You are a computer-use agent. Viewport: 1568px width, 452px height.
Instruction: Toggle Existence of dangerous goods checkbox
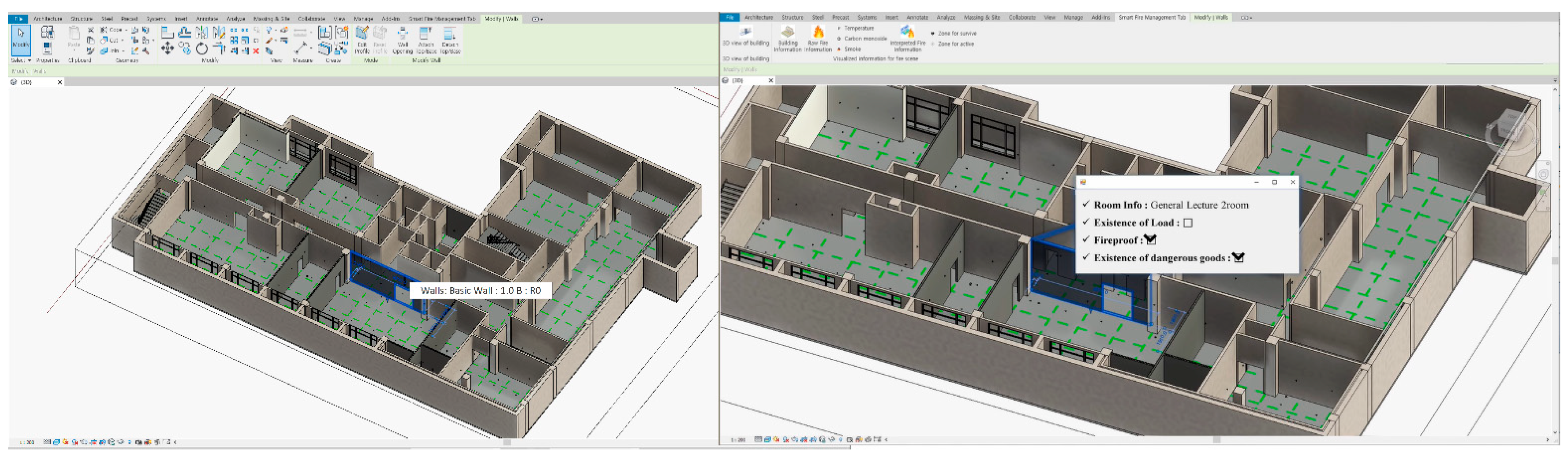click(x=1238, y=258)
